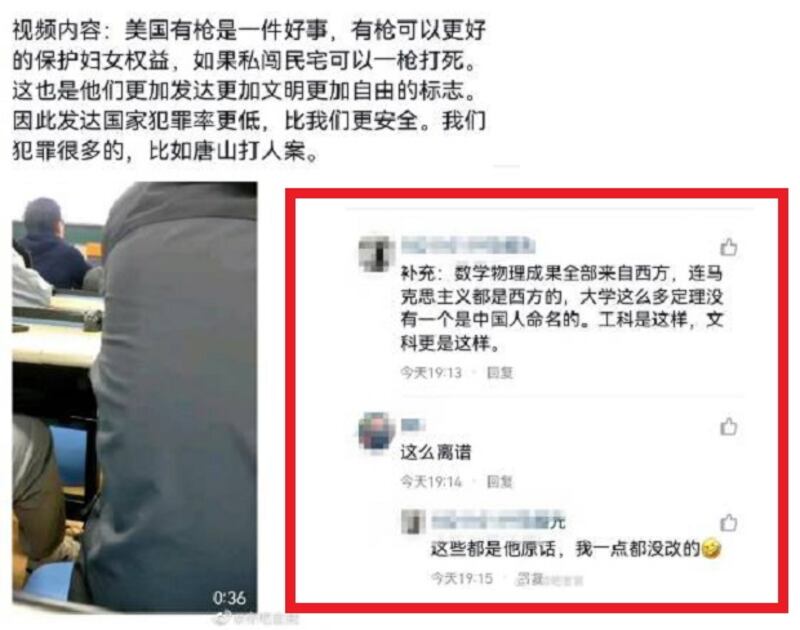Image resolution: width=800 pixels, height=630 pixels.
Task: Open reply author's blurred username
Action: (x=498, y=521)
